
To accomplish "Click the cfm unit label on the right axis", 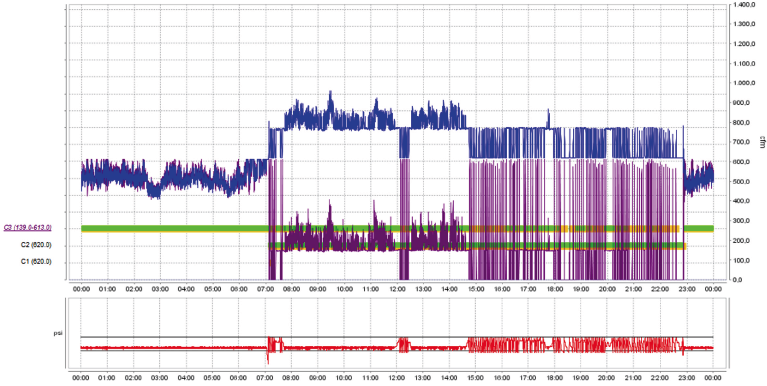I will coord(762,142).
